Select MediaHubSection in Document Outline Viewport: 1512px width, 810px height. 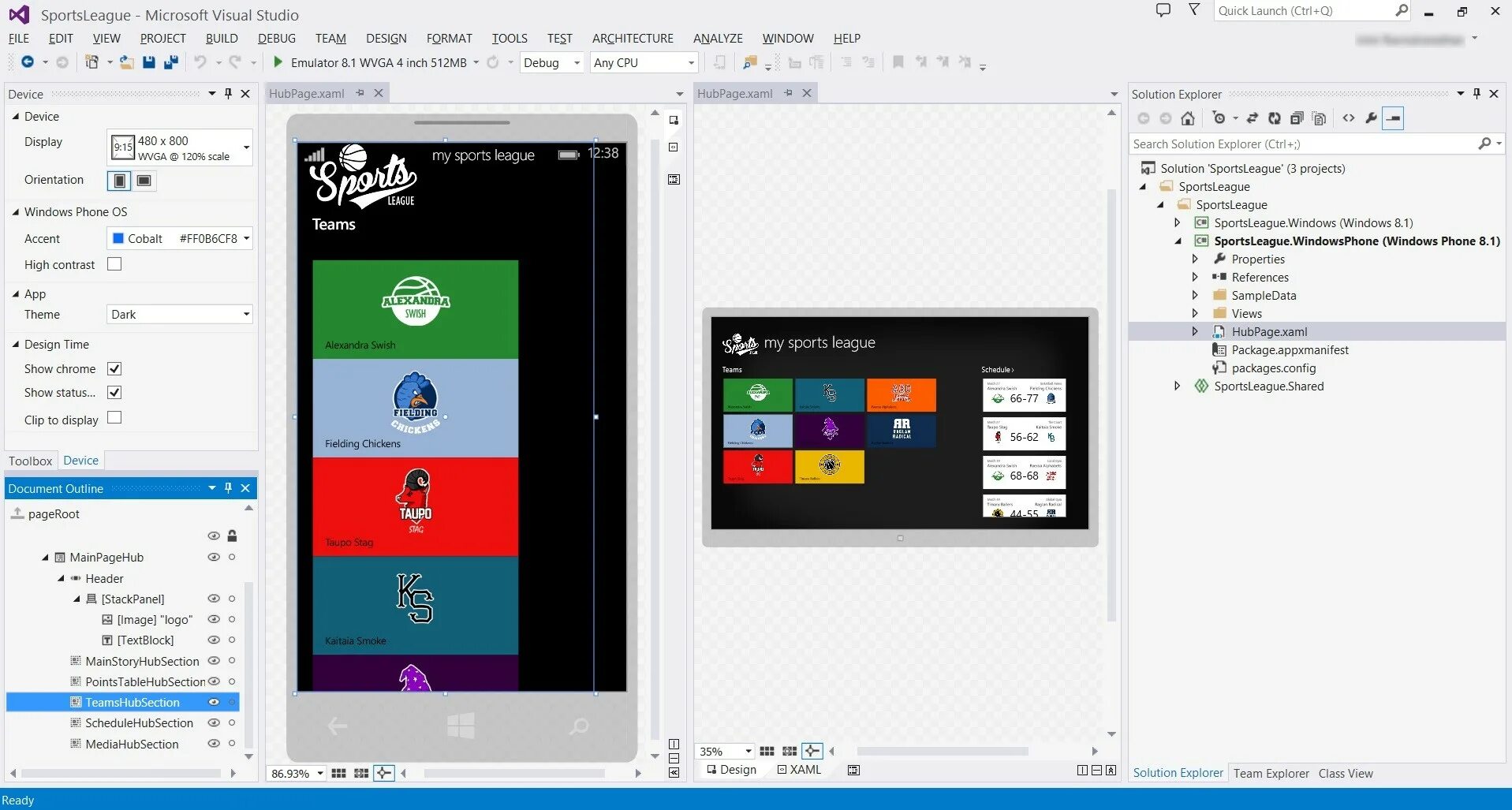click(132, 744)
